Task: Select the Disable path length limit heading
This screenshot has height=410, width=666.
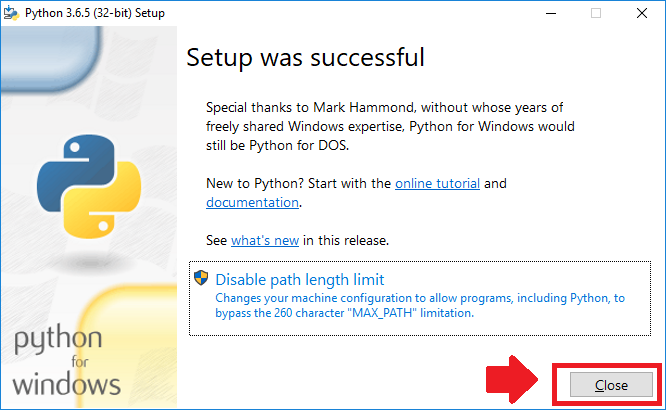Action: (x=299, y=280)
